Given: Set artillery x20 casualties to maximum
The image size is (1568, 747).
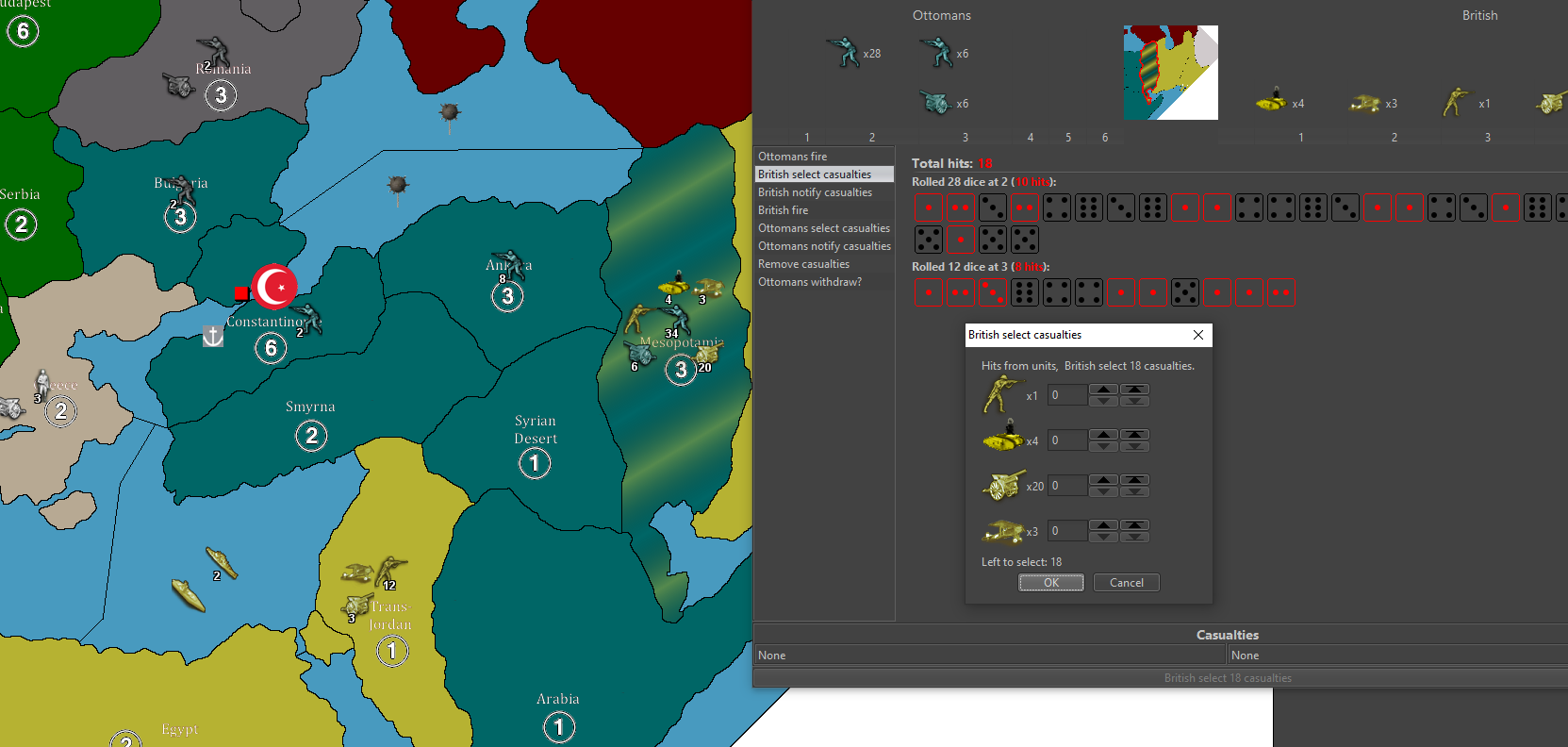Looking at the screenshot, I should (1134, 480).
